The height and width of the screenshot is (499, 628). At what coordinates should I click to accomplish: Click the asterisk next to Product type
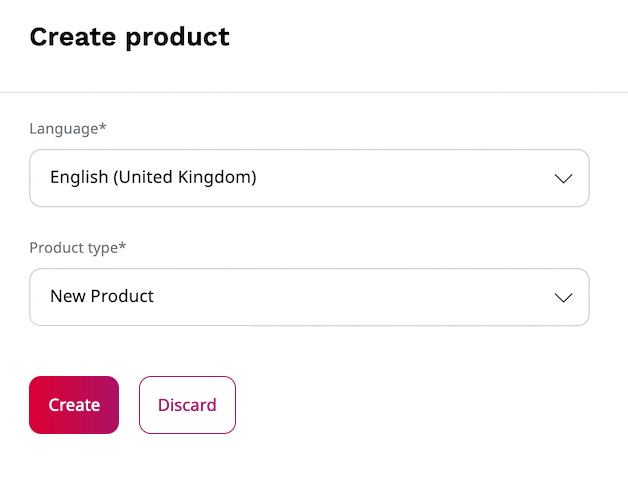(123, 246)
